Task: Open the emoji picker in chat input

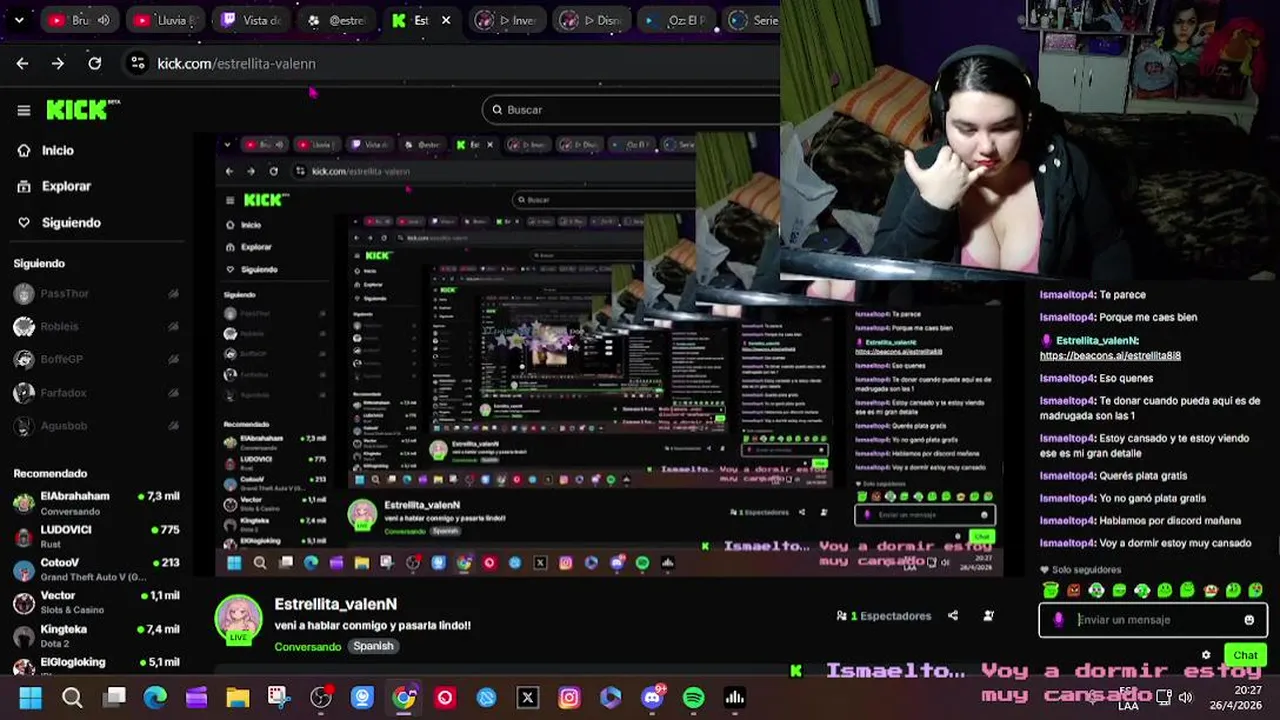Action: [1249, 620]
